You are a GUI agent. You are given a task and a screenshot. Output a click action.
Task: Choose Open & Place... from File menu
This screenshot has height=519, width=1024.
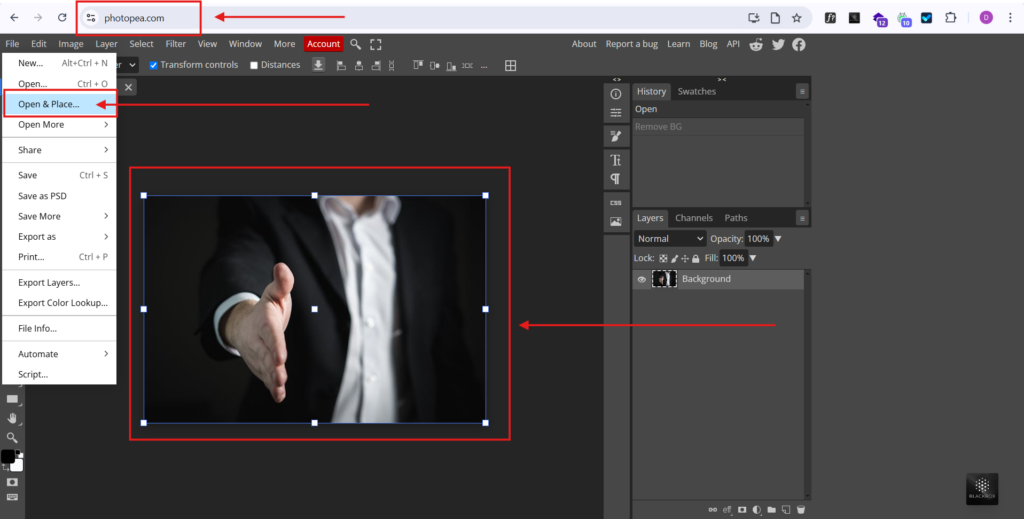coord(60,104)
